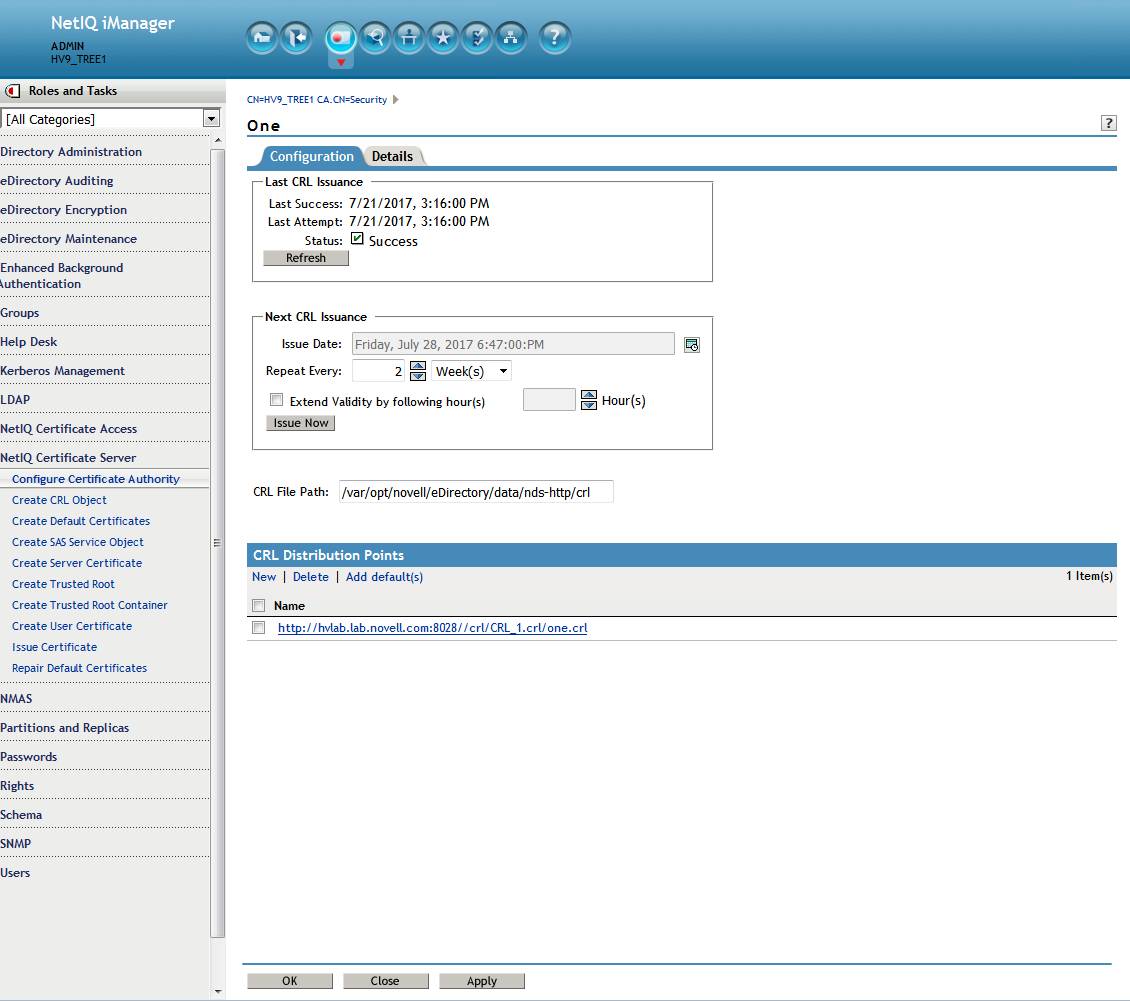
Task: Click the Issue Now button
Action: tap(301, 423)
